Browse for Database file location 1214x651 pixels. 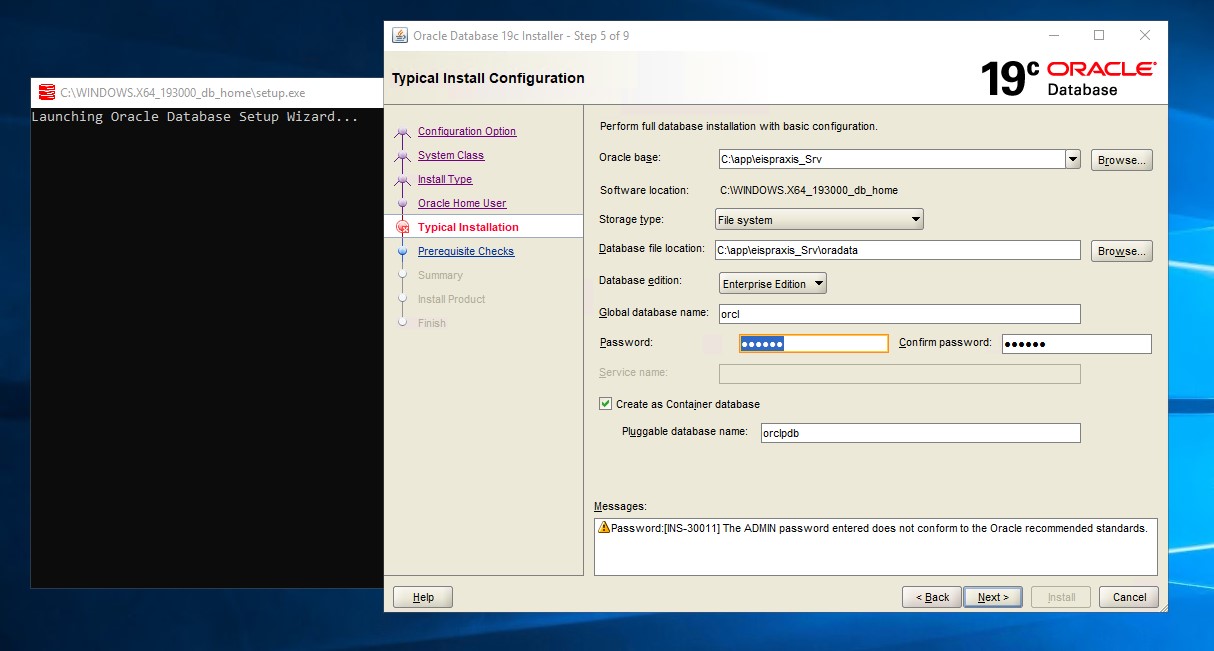(x=1121, y=251)
